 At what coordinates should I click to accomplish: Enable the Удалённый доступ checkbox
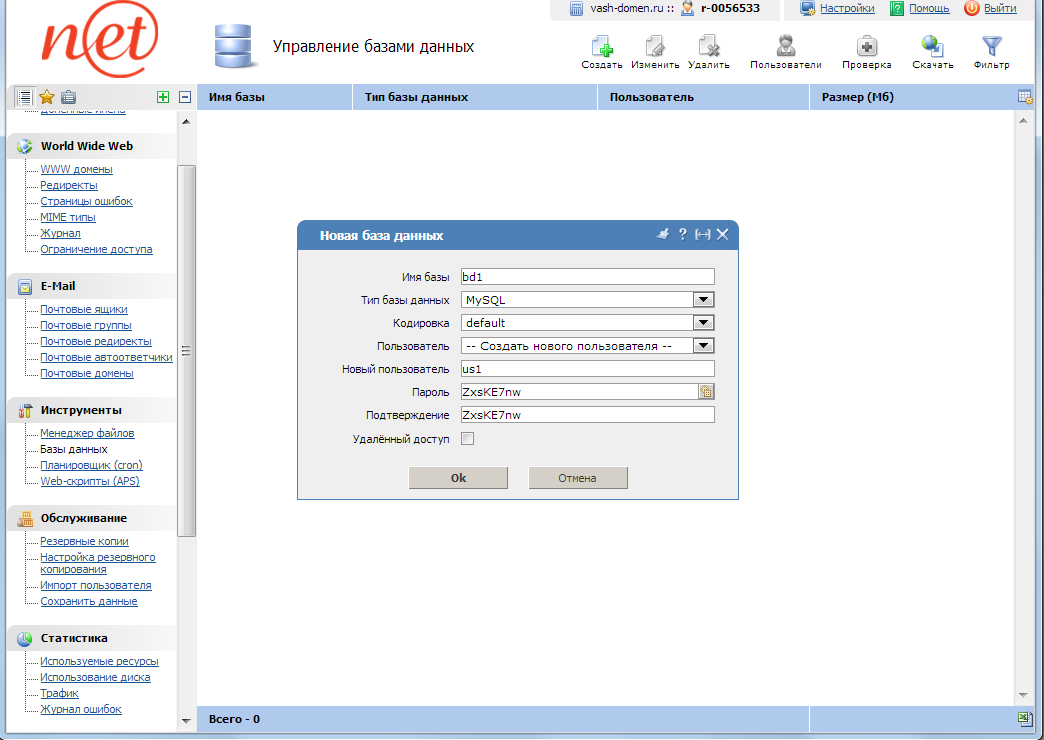[x=467, y=439]
